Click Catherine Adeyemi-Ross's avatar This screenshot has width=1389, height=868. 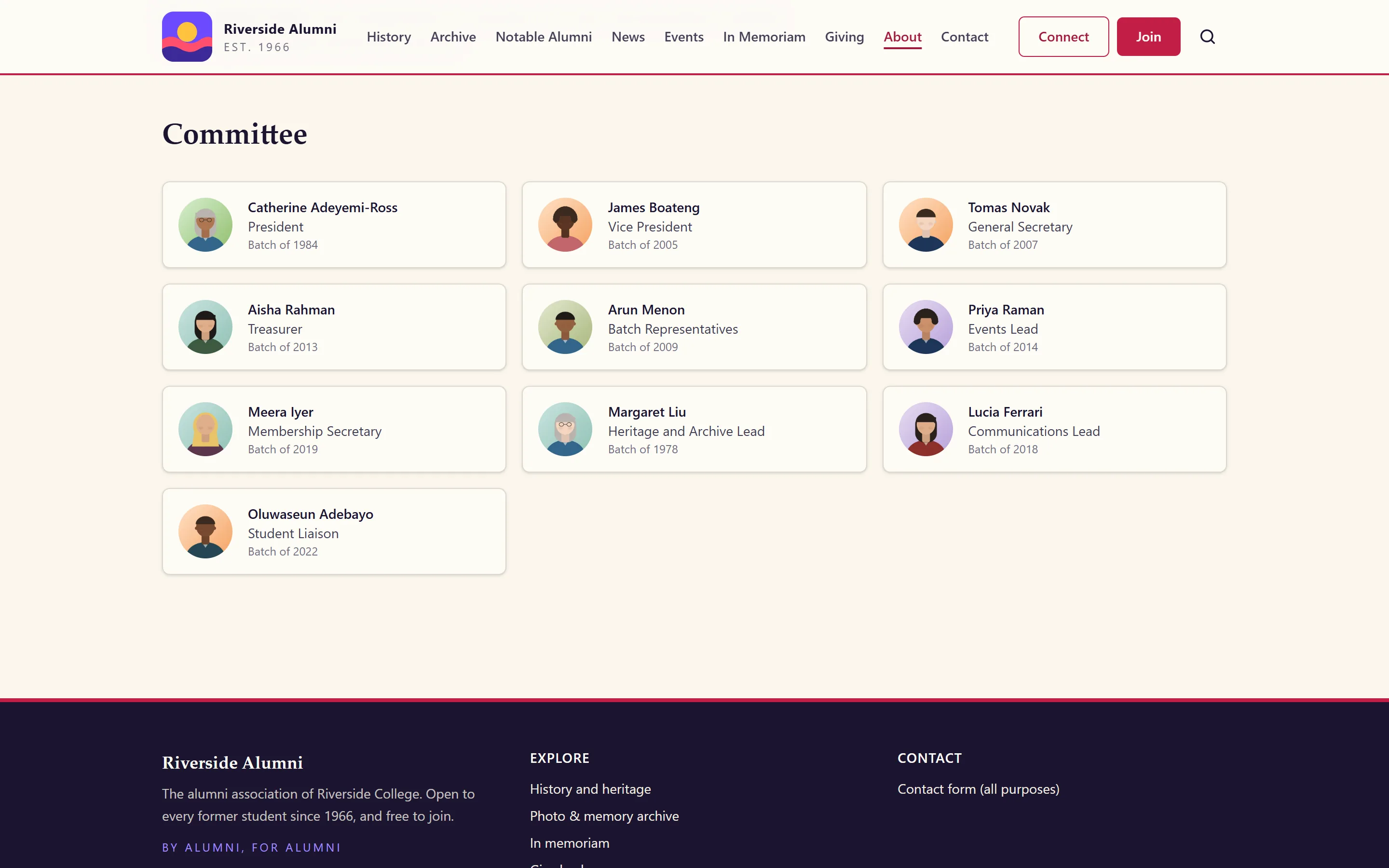pos(205,224)
